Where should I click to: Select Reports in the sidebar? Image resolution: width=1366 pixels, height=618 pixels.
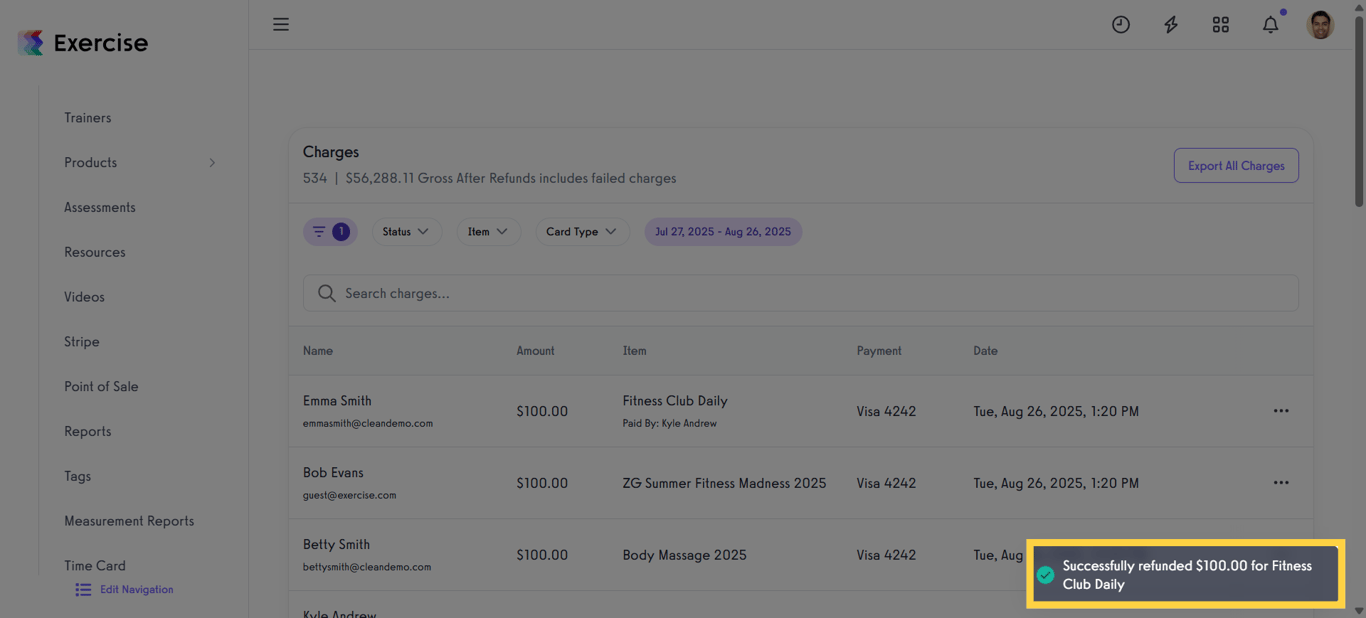pos(87,431)
